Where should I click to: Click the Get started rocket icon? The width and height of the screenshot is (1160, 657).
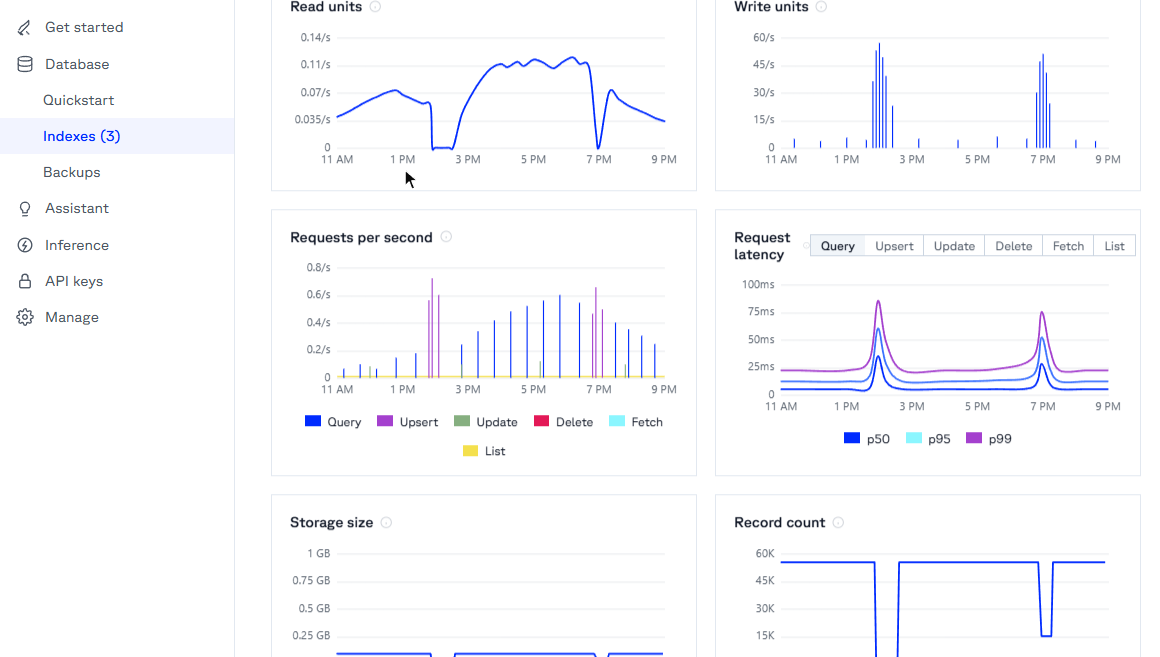(24, 27)
